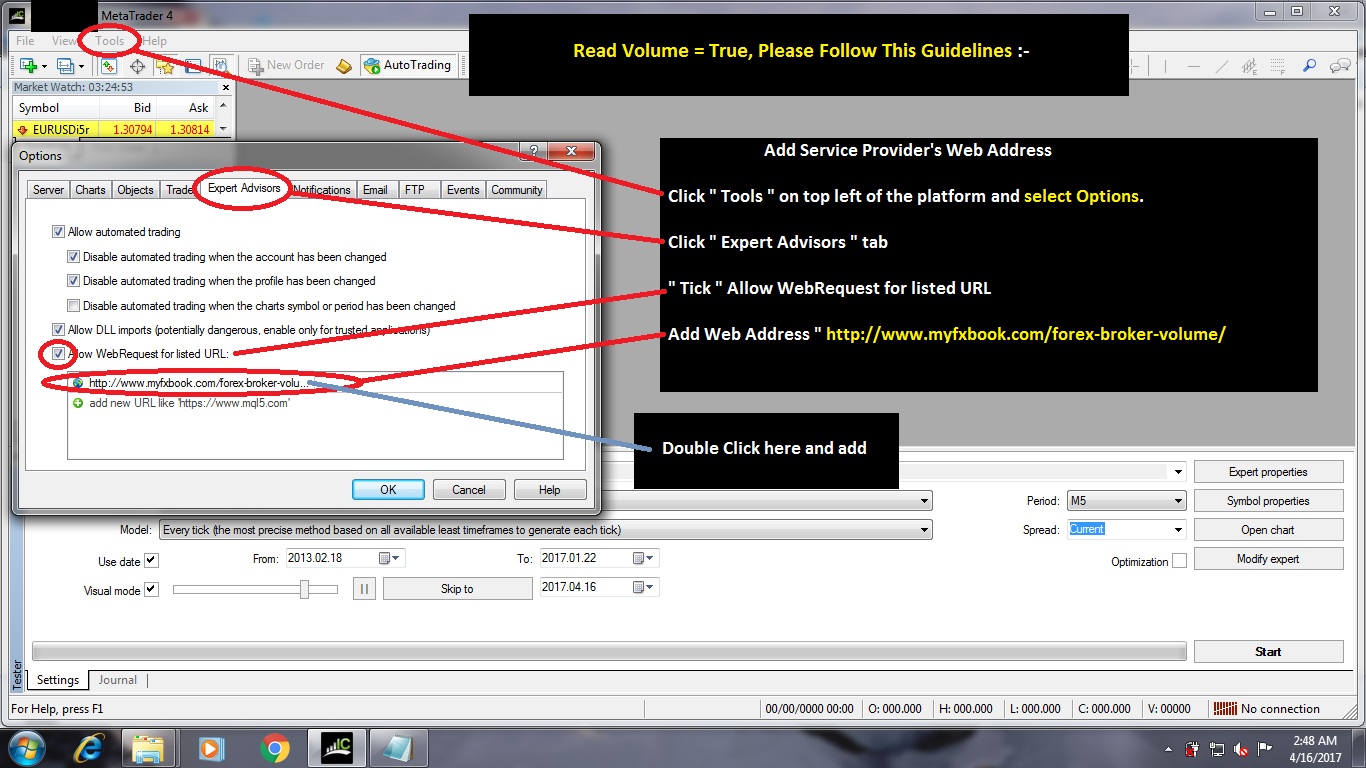Viewport: 1366px width, 768px height.
Task: Toggle disable trading when account changed
Action: [73, 257]
